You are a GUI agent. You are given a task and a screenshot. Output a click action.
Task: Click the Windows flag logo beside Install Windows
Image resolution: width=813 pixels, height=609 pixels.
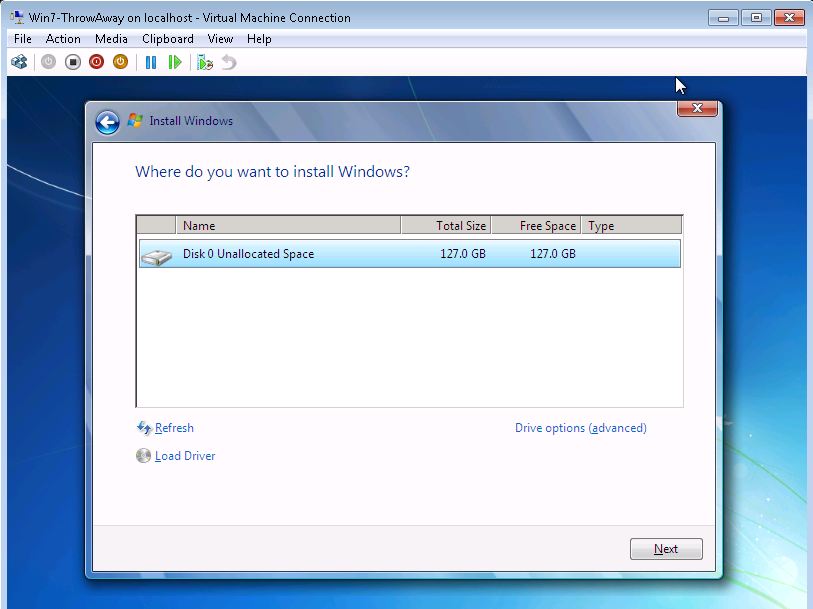[135, 121]
